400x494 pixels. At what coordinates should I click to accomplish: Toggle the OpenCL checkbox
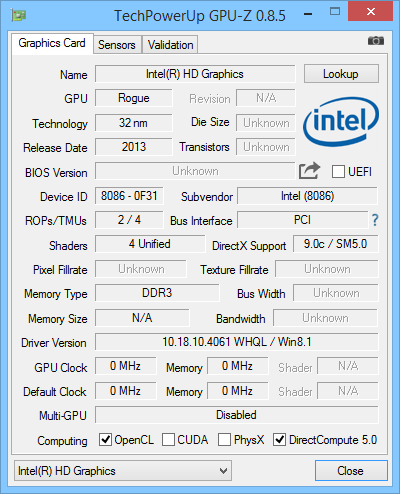point(105,440)
